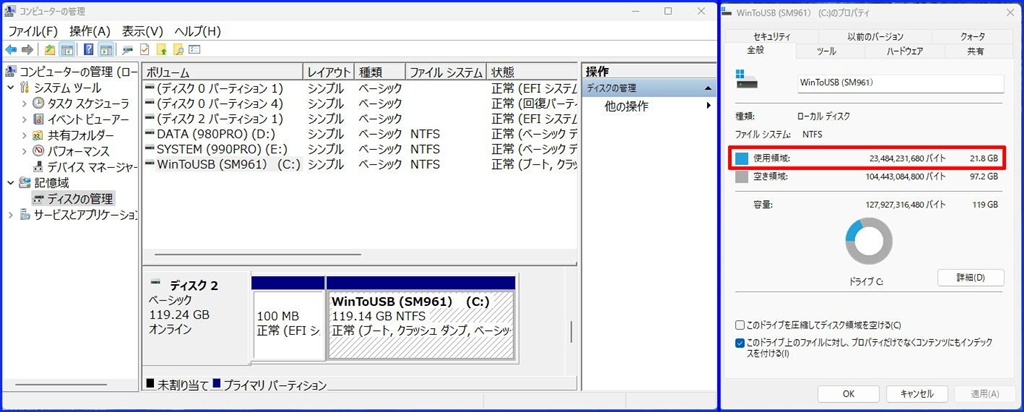Viewport: 1024px width, 412px height.
Task: Expand the Task Scheduler node
Action: point(25,103)
